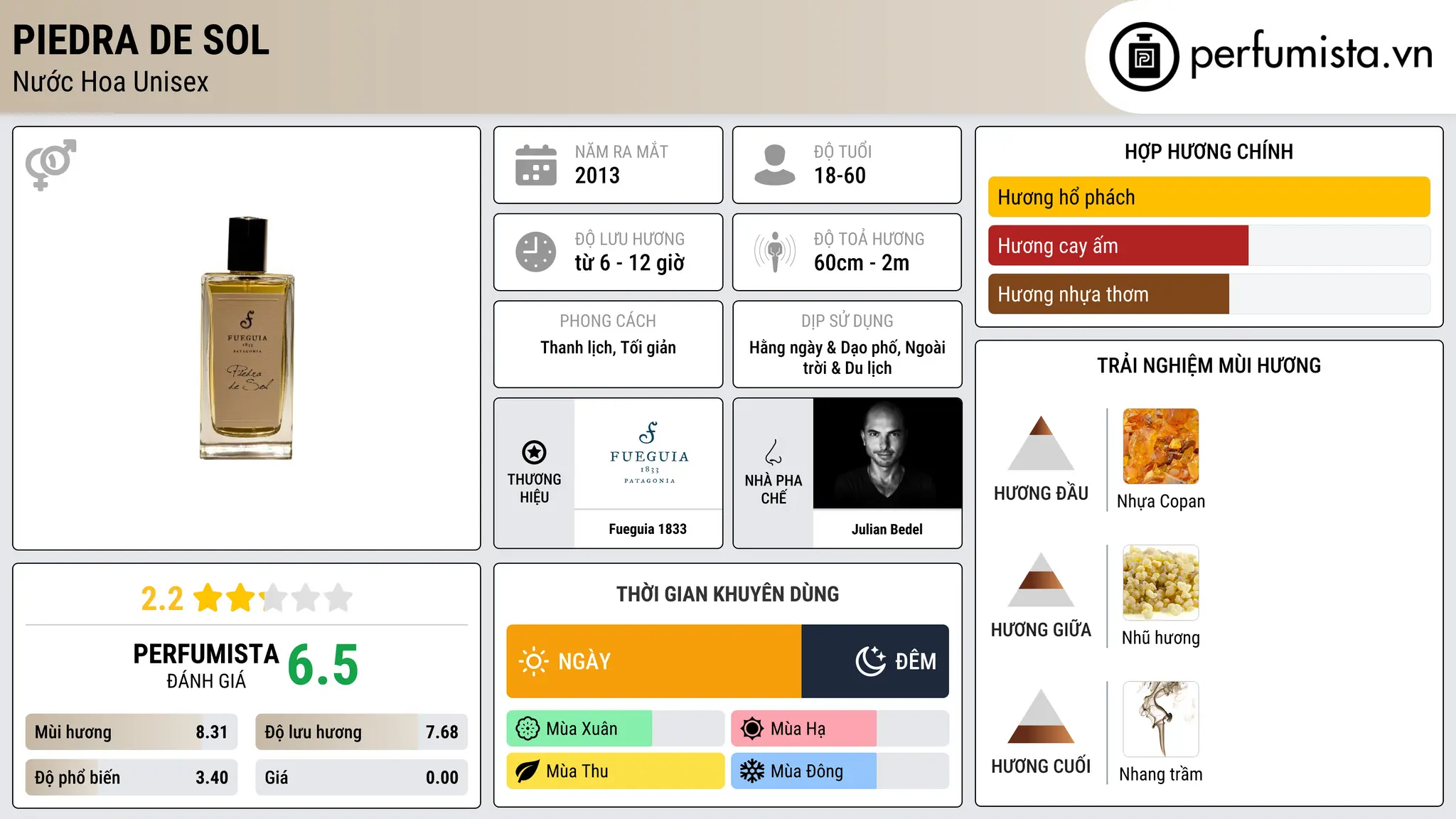Click the Mùa Hạ season bar

click(840, 729)
